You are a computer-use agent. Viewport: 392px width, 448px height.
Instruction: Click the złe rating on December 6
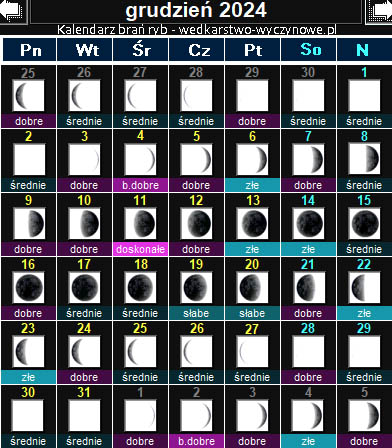click(252, 185)
